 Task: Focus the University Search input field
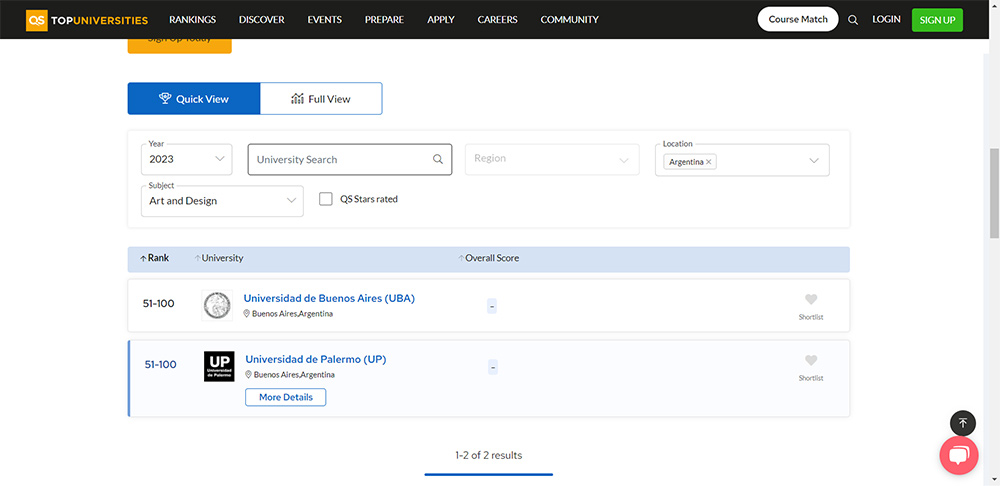pos(349,159)
